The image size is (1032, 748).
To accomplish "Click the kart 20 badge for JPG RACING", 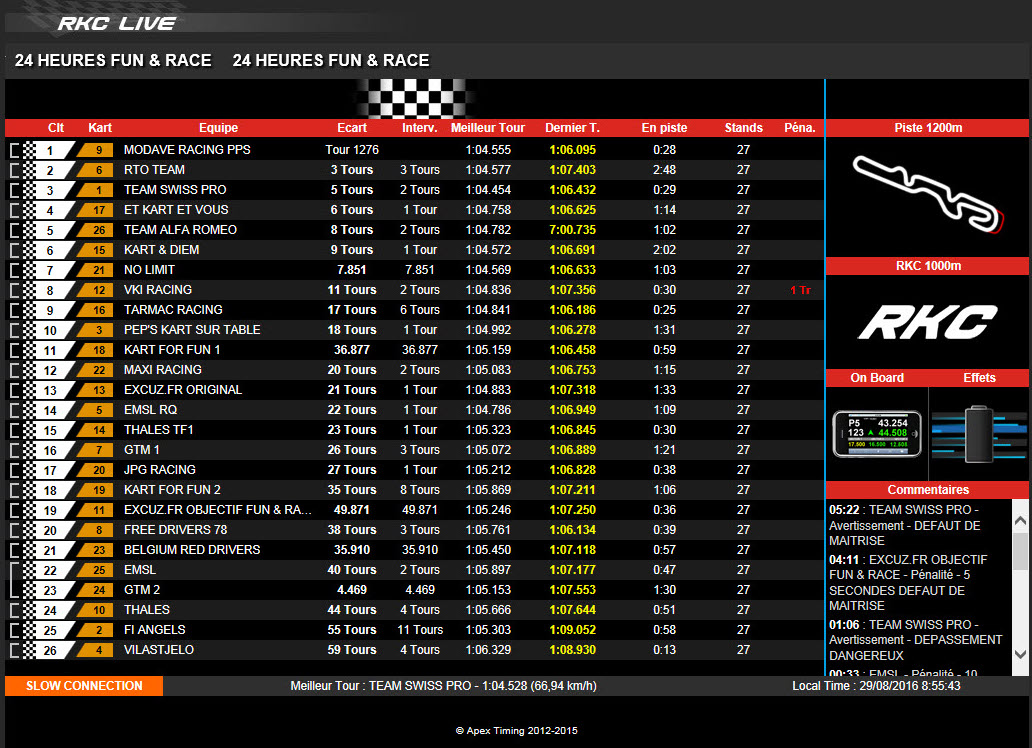I will [96, 470].
